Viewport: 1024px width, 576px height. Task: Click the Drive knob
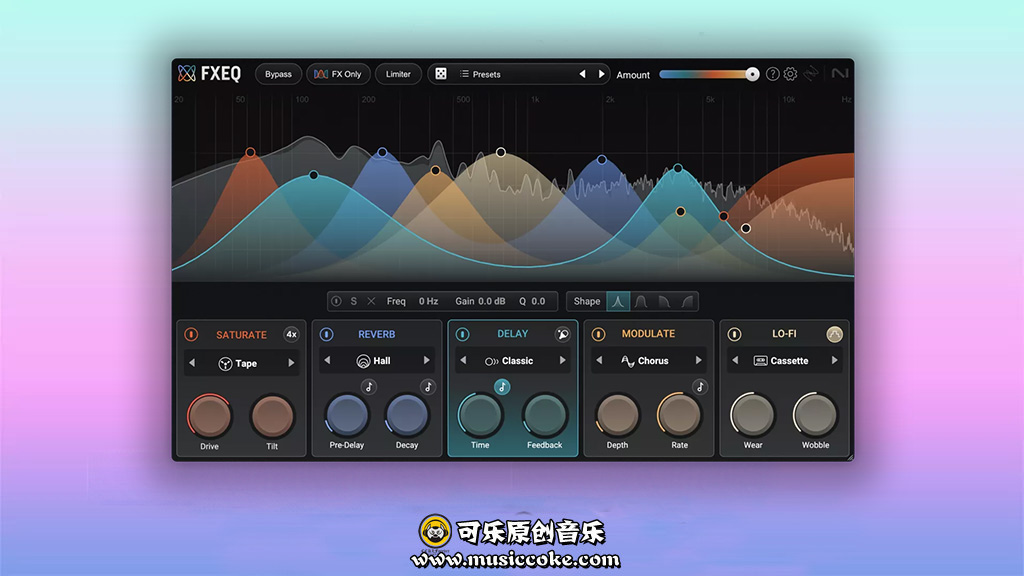(210, 416)
